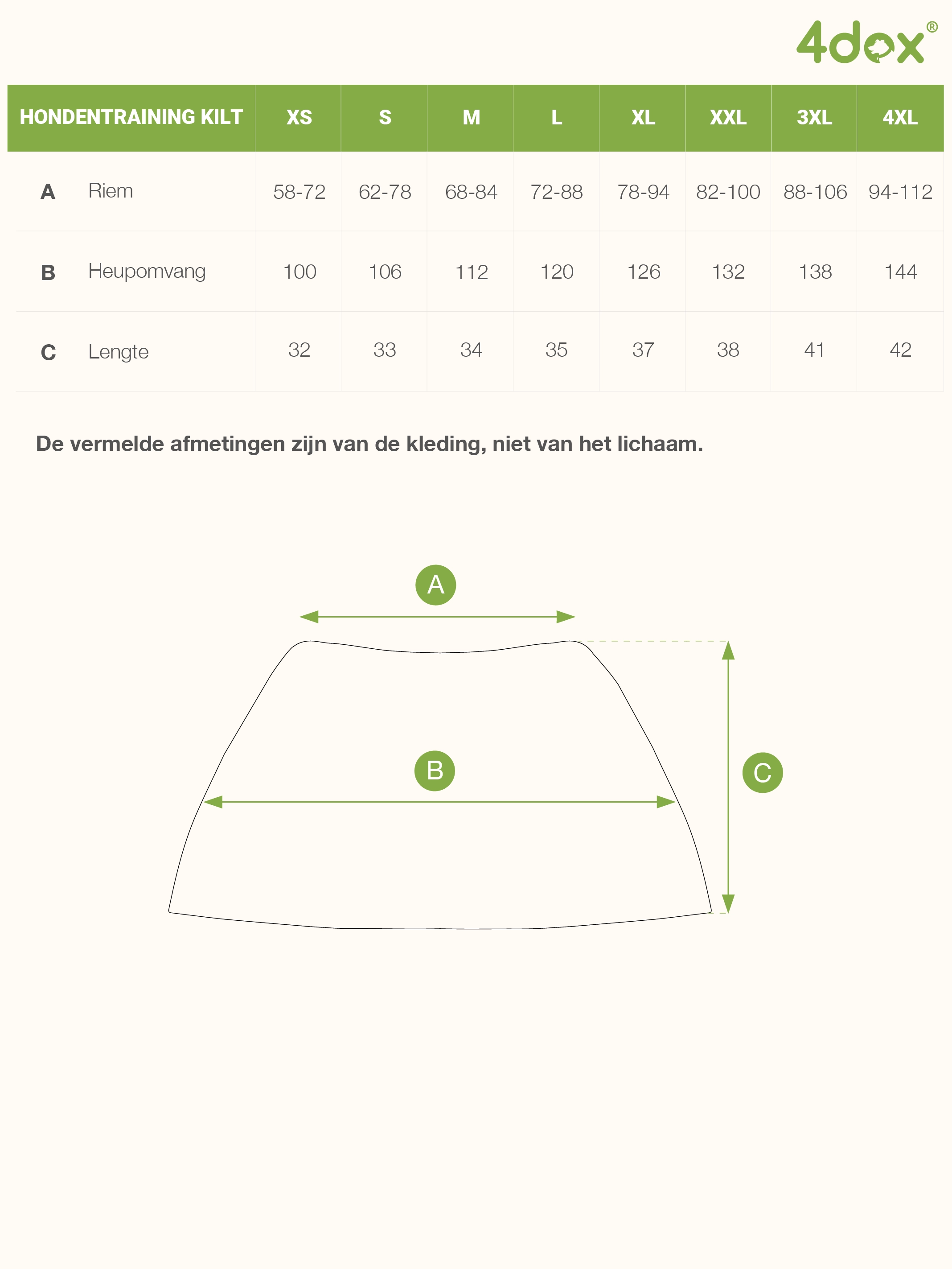
Task: Click the 120 hip circumference value
Action: point(557,272)
